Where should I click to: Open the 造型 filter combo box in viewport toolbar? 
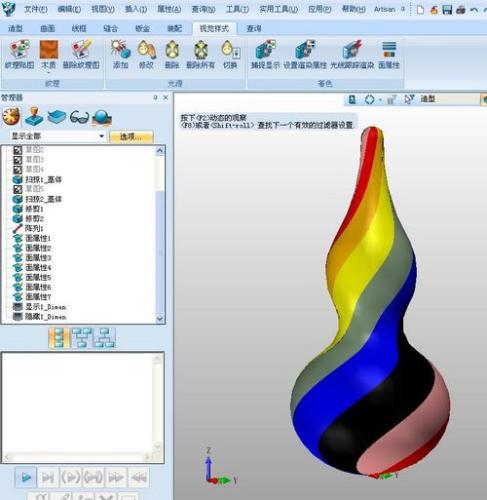(x=449, y=99)
